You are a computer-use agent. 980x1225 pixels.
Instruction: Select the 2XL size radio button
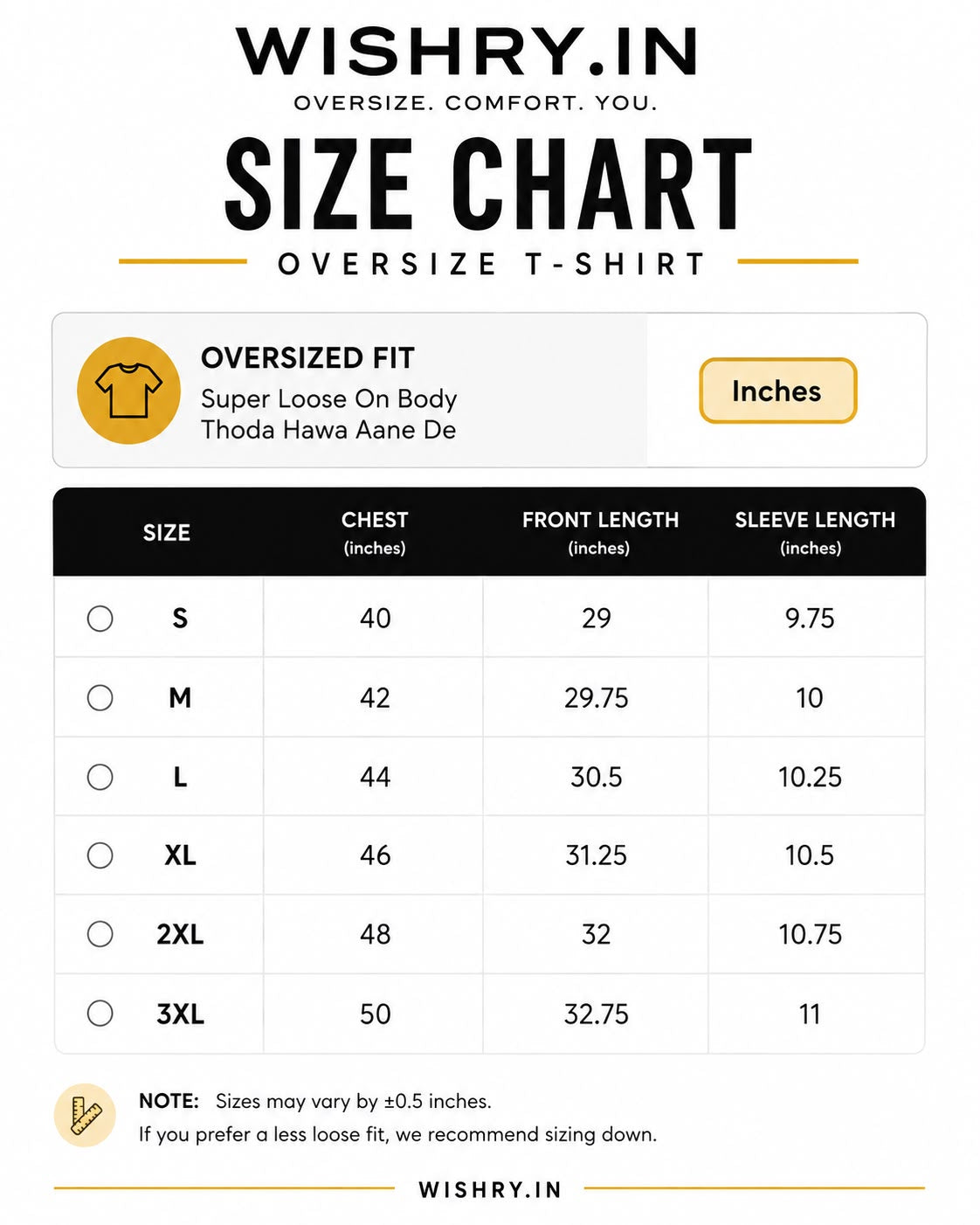coord(100,934)
